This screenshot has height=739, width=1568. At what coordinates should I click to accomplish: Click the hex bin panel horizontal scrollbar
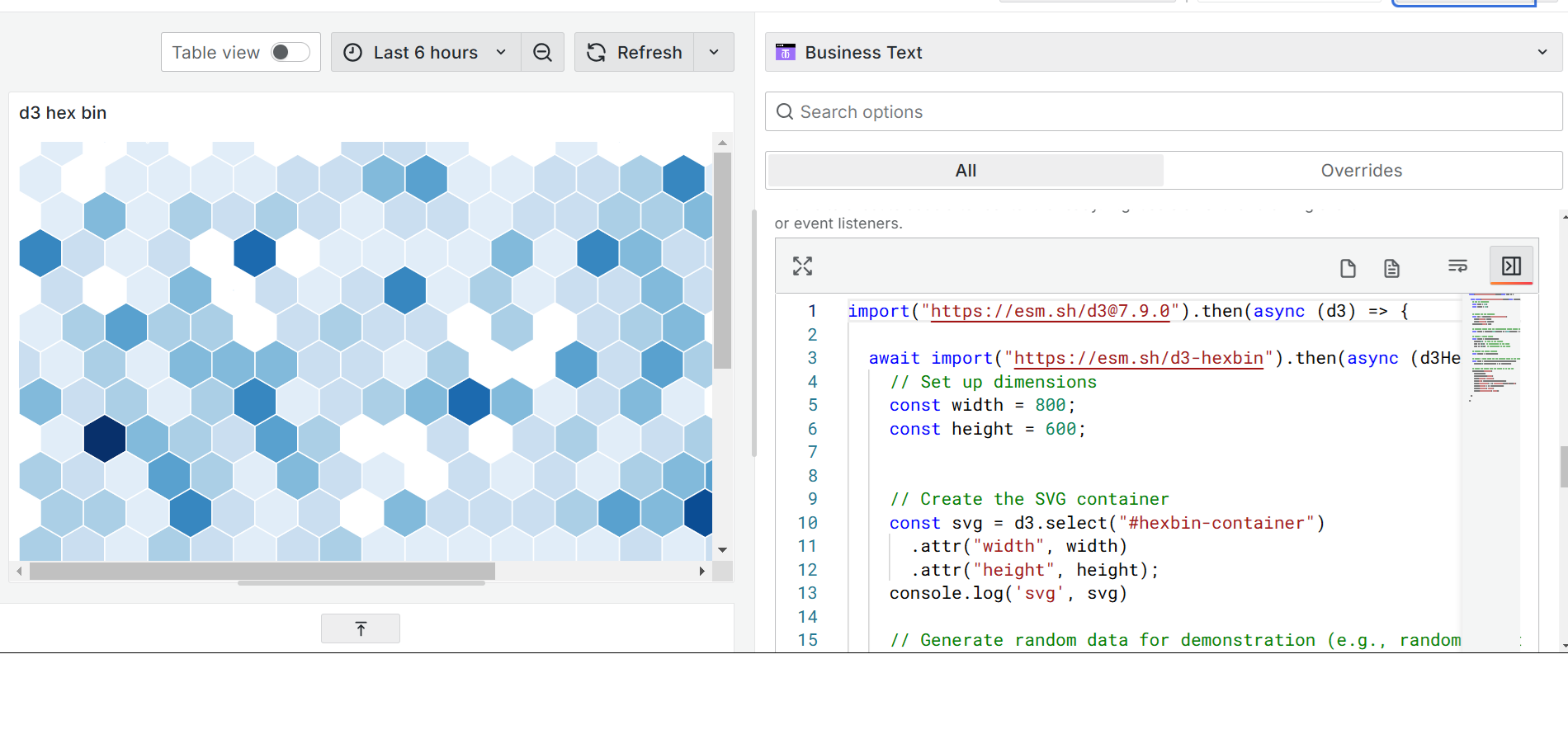coord(262,571)
